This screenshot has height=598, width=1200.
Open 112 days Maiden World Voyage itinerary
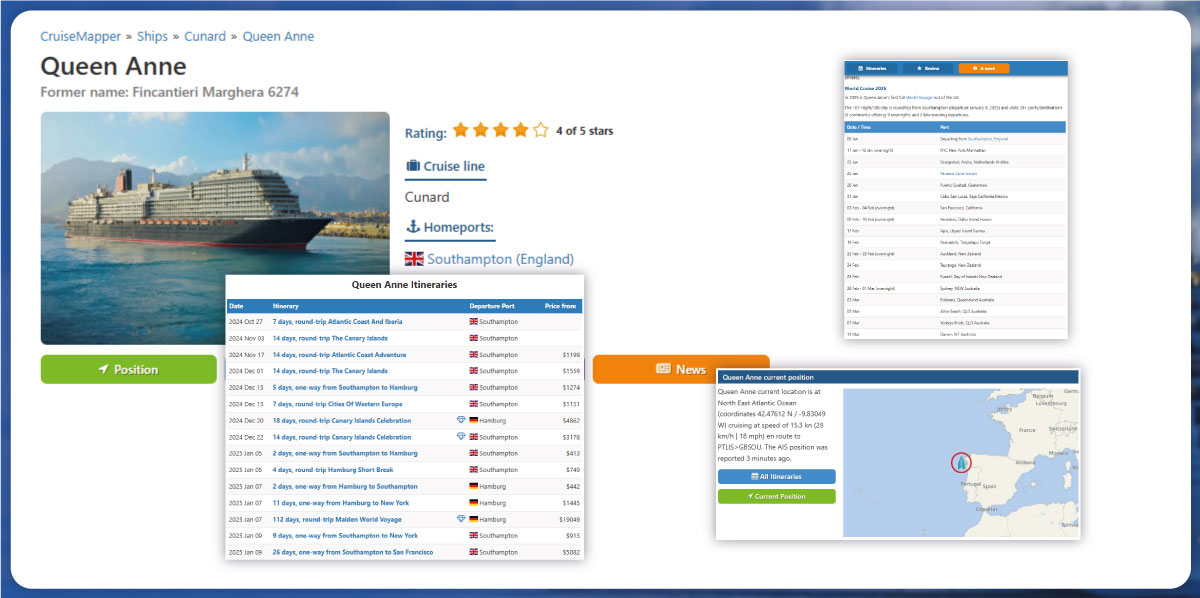pos(337,519)
